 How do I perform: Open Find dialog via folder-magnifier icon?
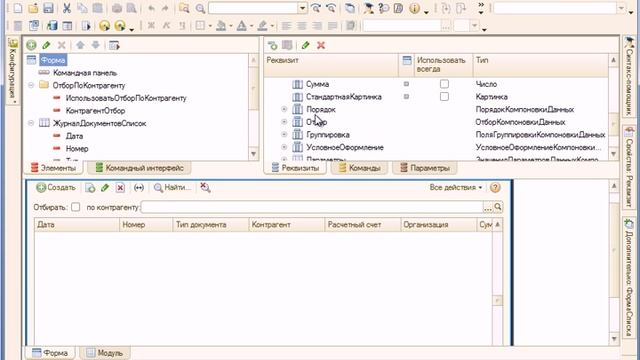tap(184, 8)
